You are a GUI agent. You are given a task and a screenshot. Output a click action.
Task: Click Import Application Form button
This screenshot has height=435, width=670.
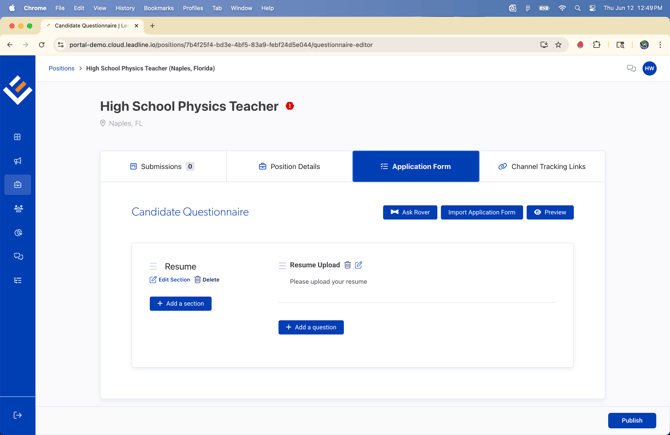coord(481,212)
